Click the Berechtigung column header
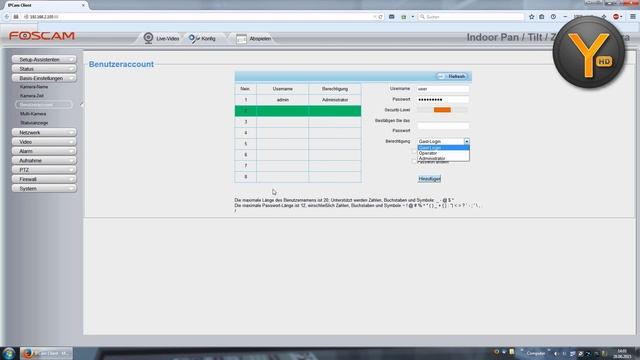640x360 pixels. [335, 89]
